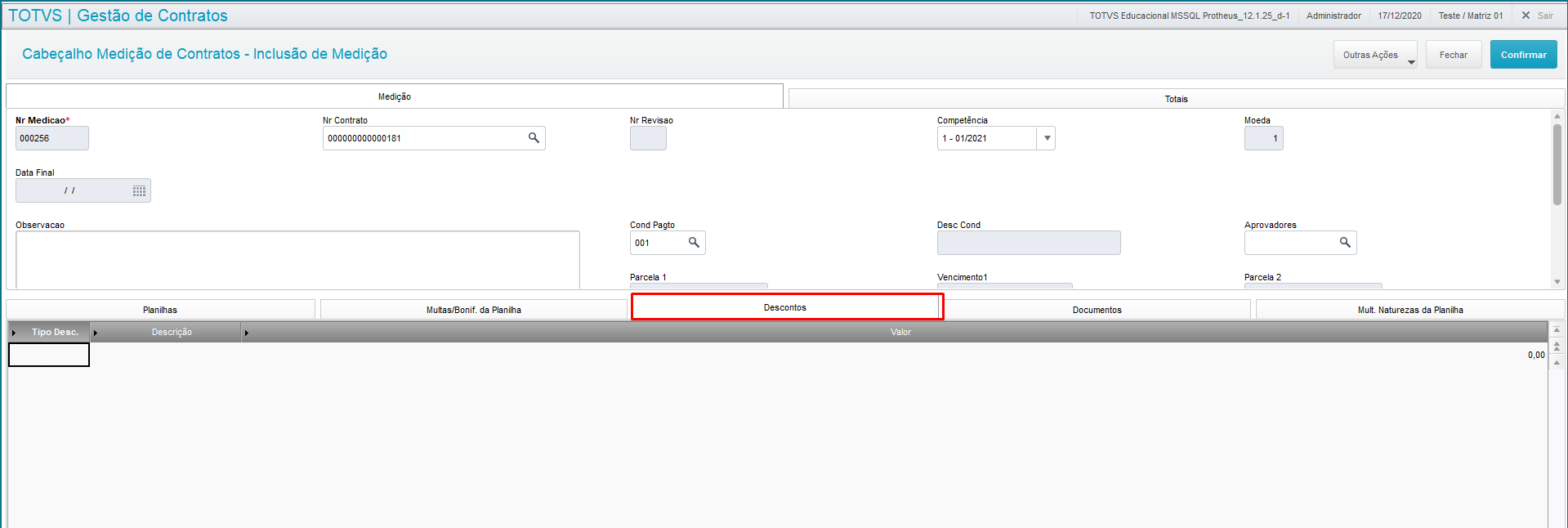
Task: Click inside the Observacao text area
Action: (297, 260)
